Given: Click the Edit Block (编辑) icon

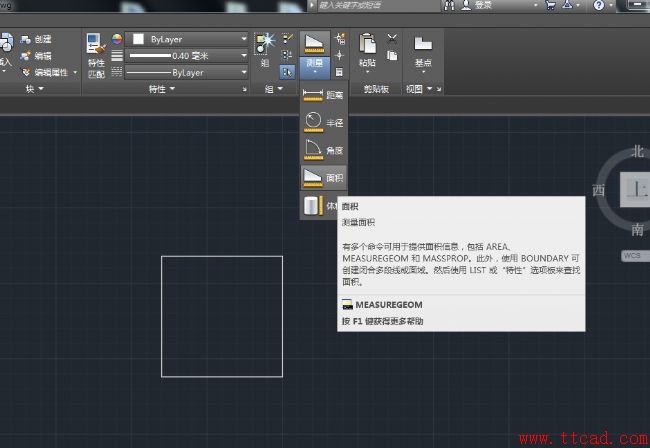Looking at the screenshot, I should click(x=26, y=56).
